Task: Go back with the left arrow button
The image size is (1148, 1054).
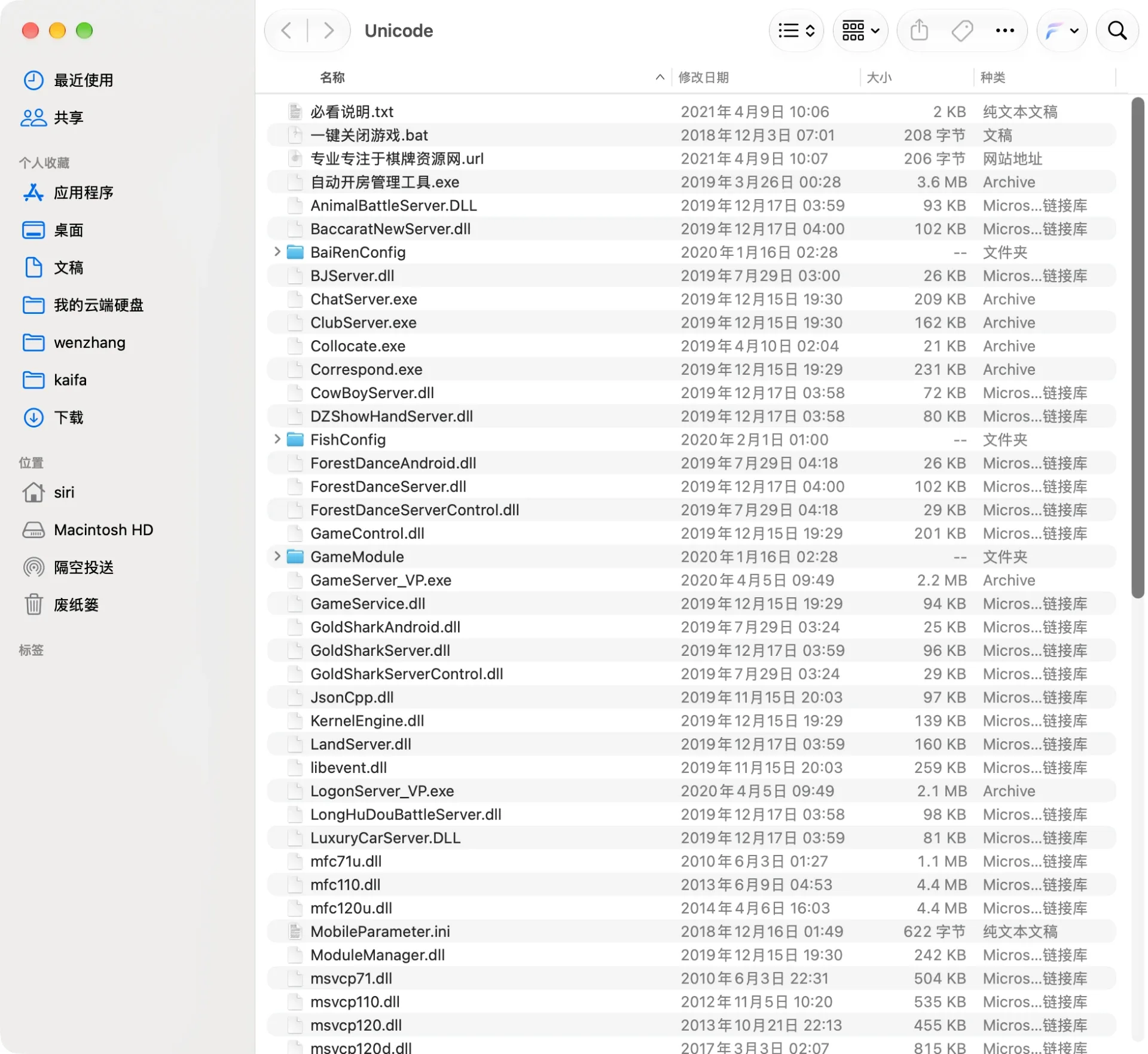Action: (x=287, y=30)
